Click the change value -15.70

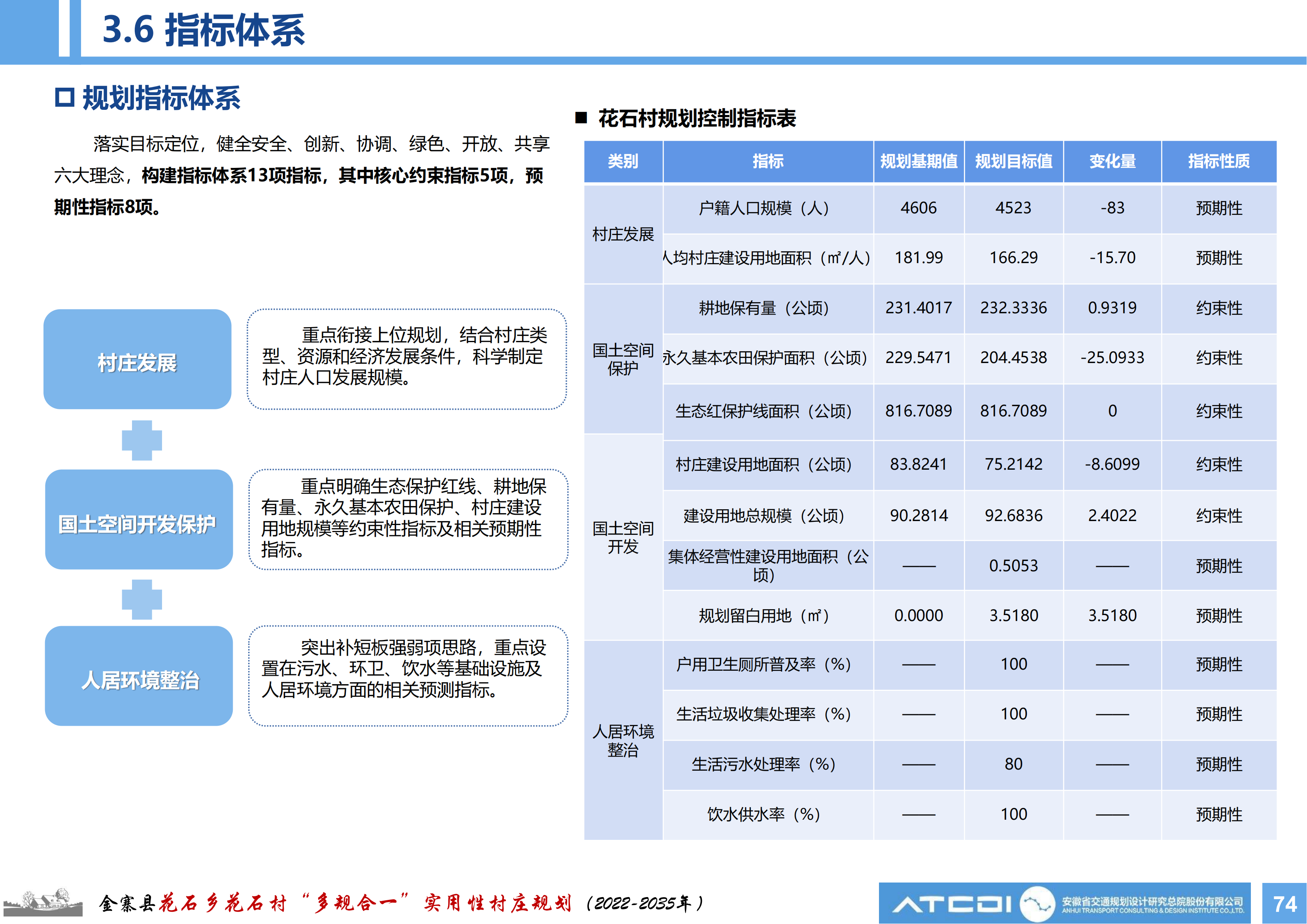pos(1112,258)
